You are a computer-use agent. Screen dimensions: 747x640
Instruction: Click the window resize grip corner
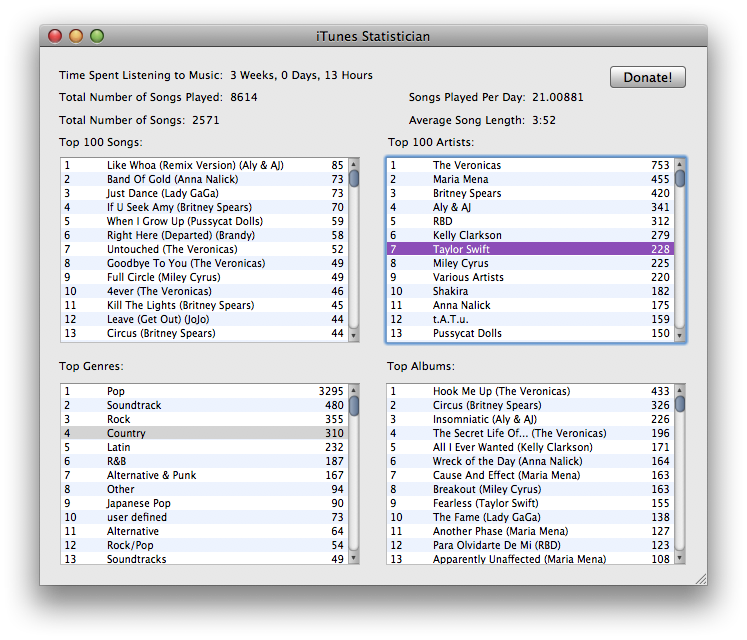[x=701, y=579]
